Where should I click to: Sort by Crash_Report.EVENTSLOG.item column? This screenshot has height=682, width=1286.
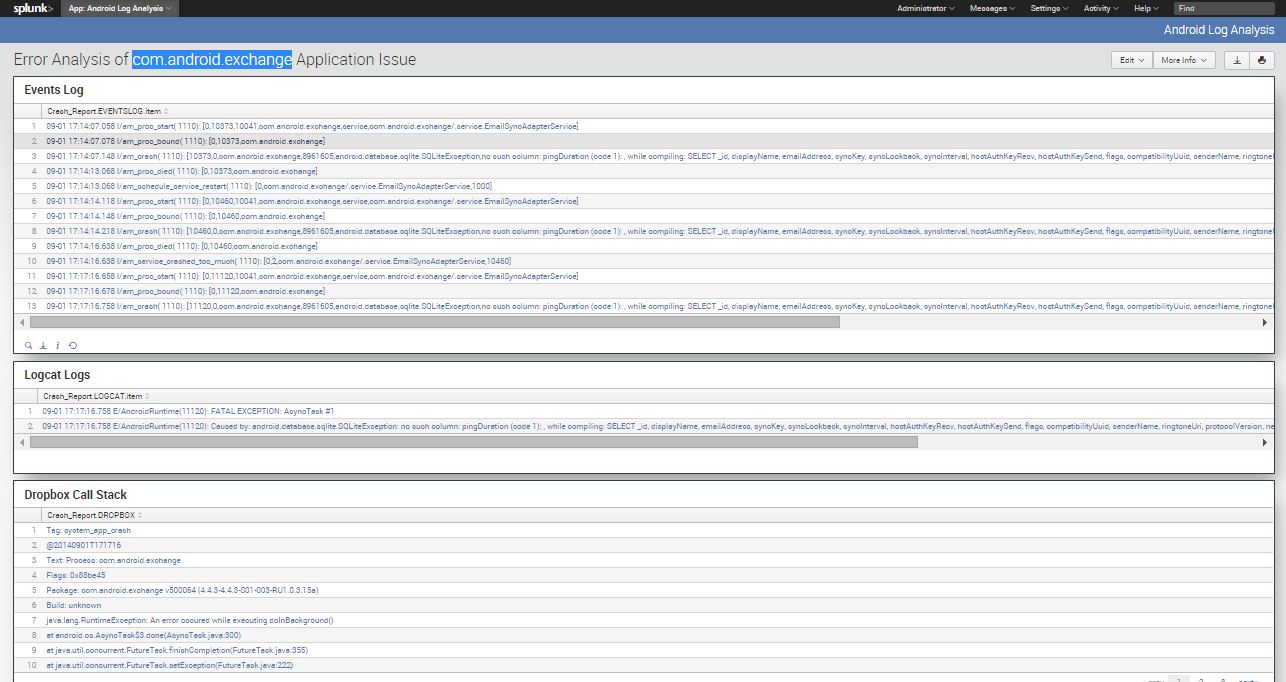(x=108, y=111)
